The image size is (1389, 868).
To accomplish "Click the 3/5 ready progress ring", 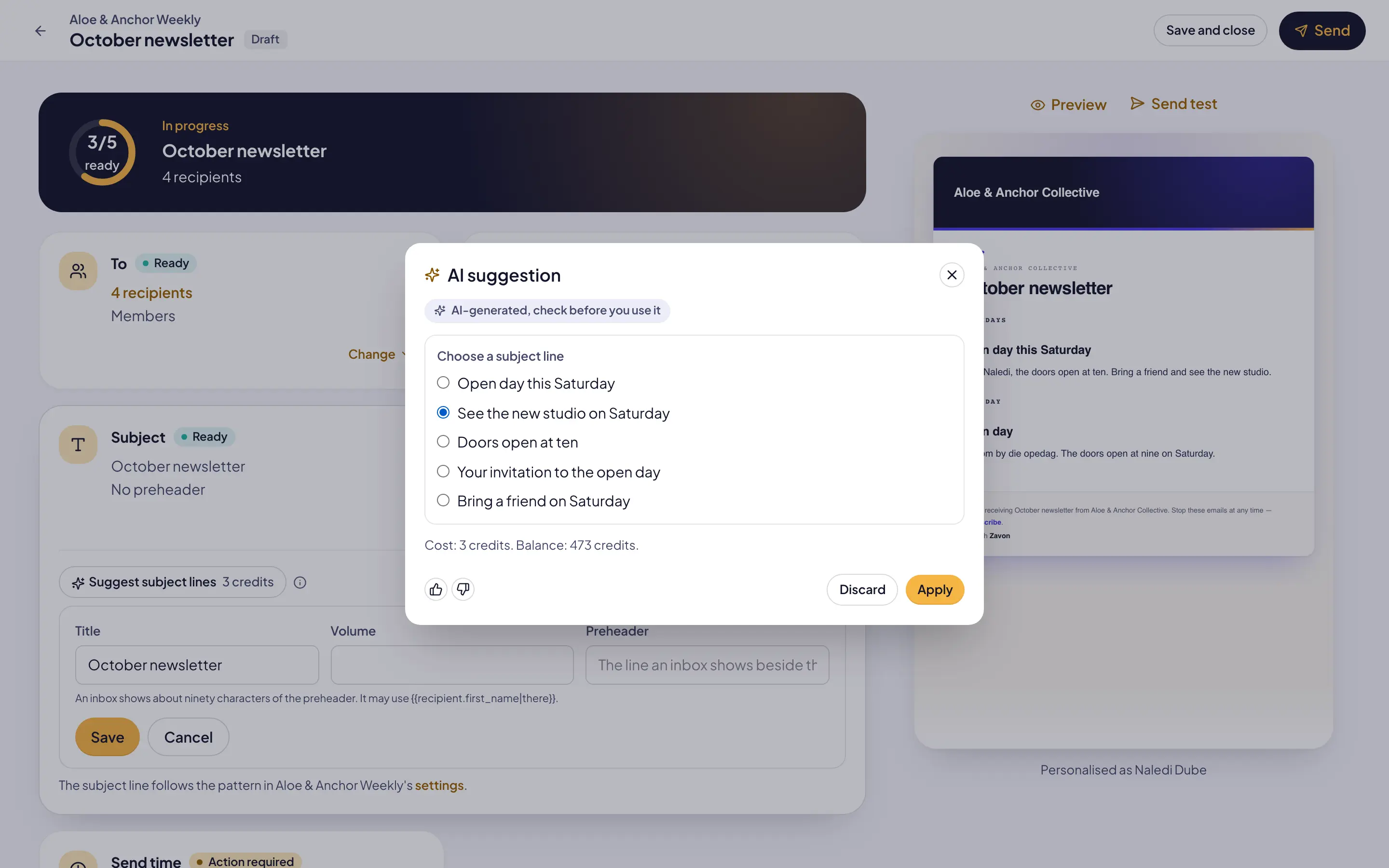I will click(x=102, y=152).
